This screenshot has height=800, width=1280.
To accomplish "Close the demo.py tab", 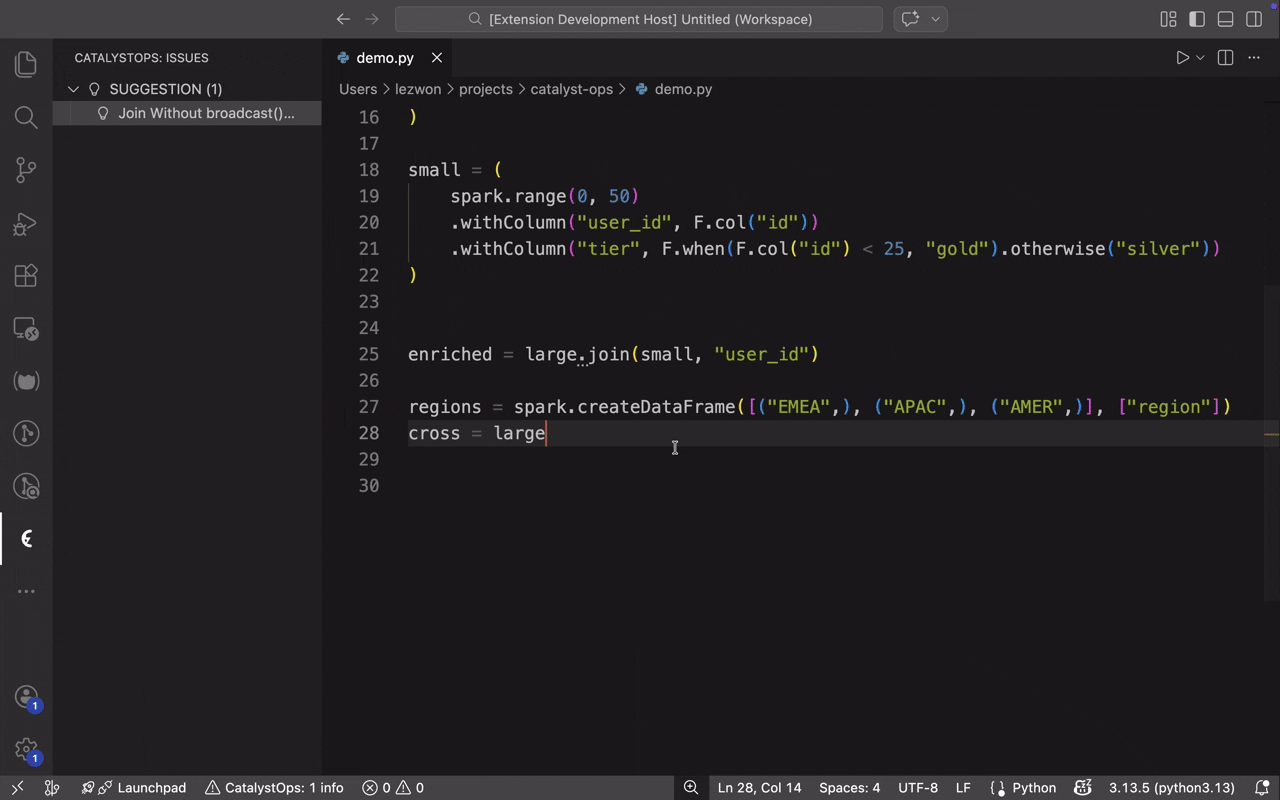I will coord(436,58).
